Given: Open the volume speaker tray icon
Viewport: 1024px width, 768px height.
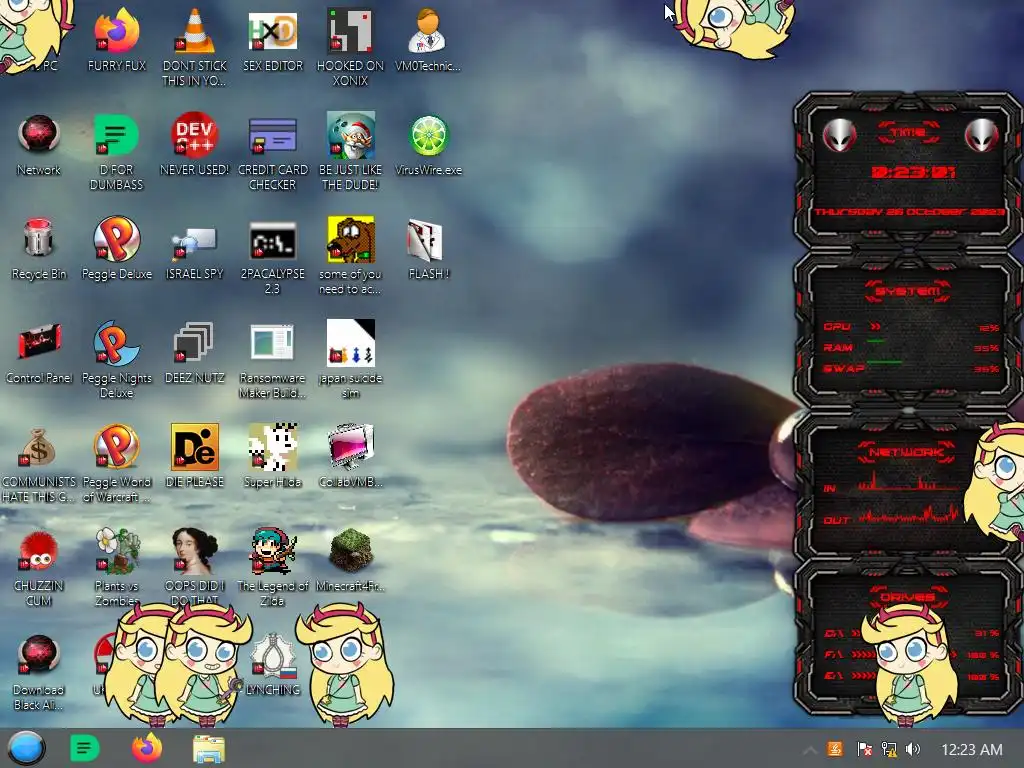Looking at the screenshot, I should click(913, 749).
